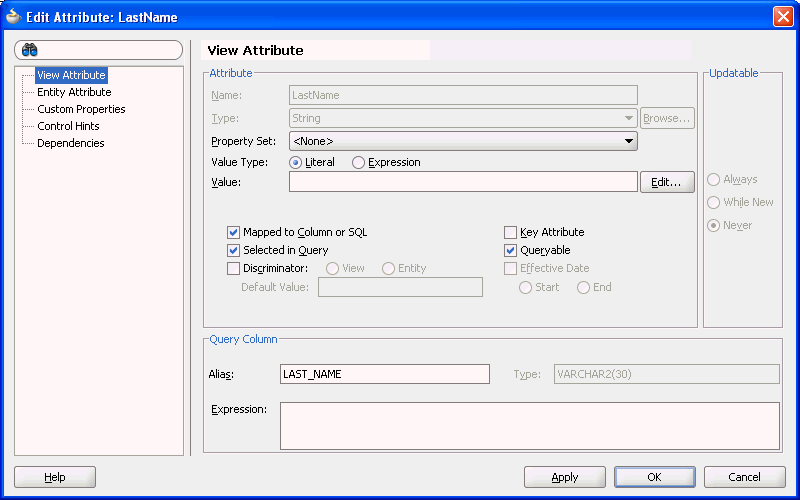Select View Attribute in the tree
Viewport: 800px width, 500px height.
pos(71,75)
